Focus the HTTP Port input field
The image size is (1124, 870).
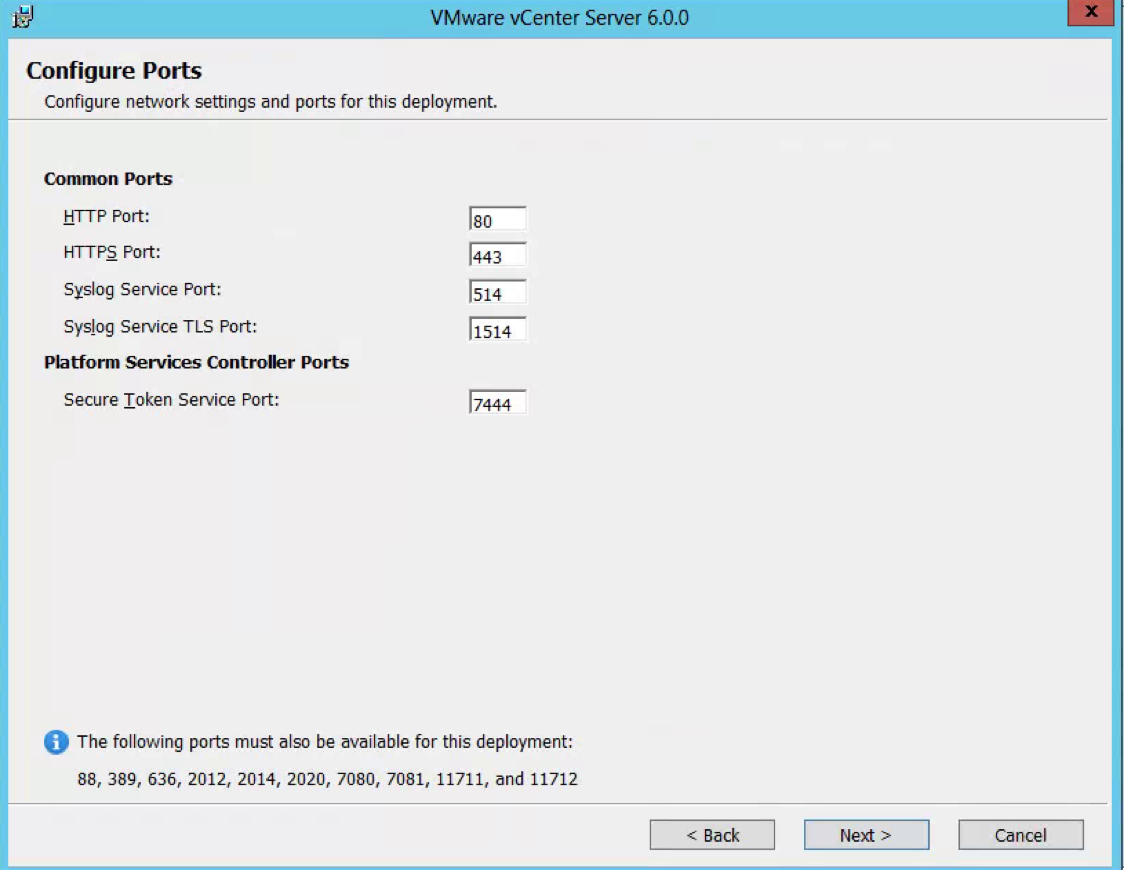click(x=497, y=219)
